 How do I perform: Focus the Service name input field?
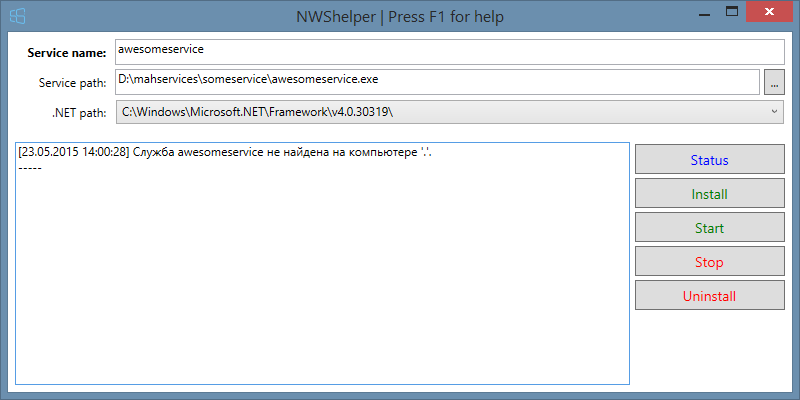[x=449, y=52]
